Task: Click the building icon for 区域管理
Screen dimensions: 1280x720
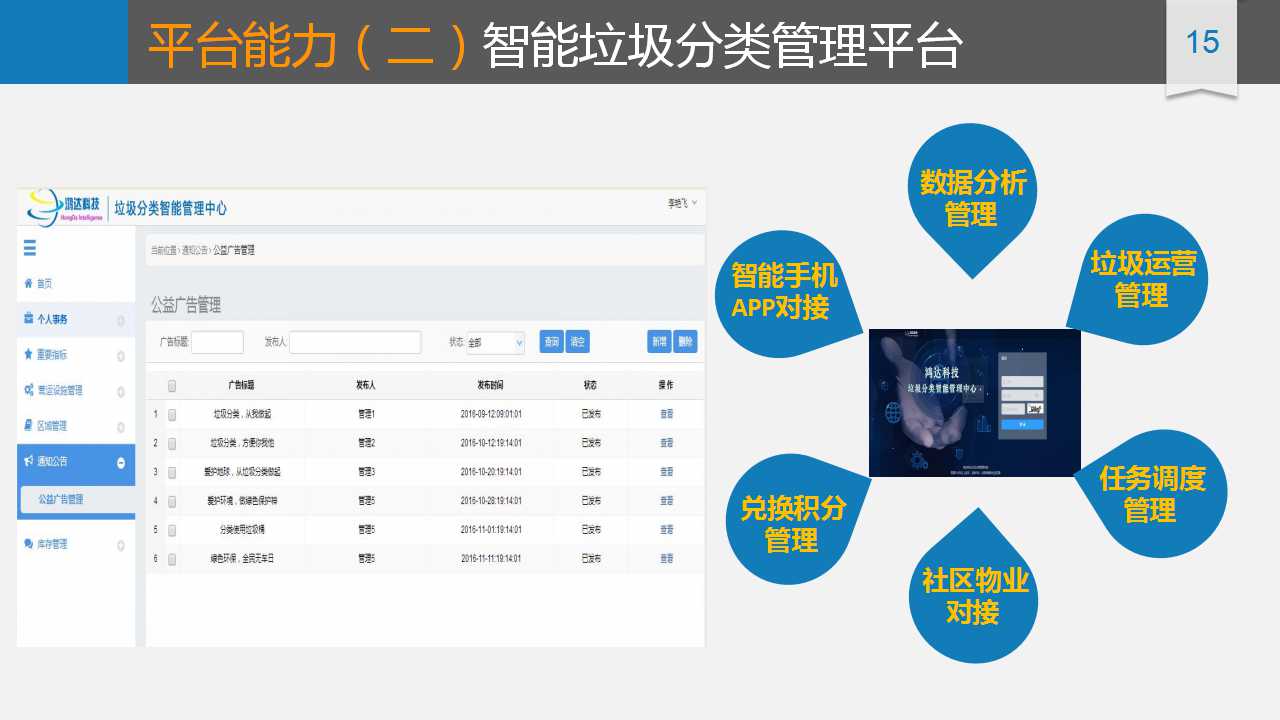Action: pyautogui.click(x=28, y=426)
